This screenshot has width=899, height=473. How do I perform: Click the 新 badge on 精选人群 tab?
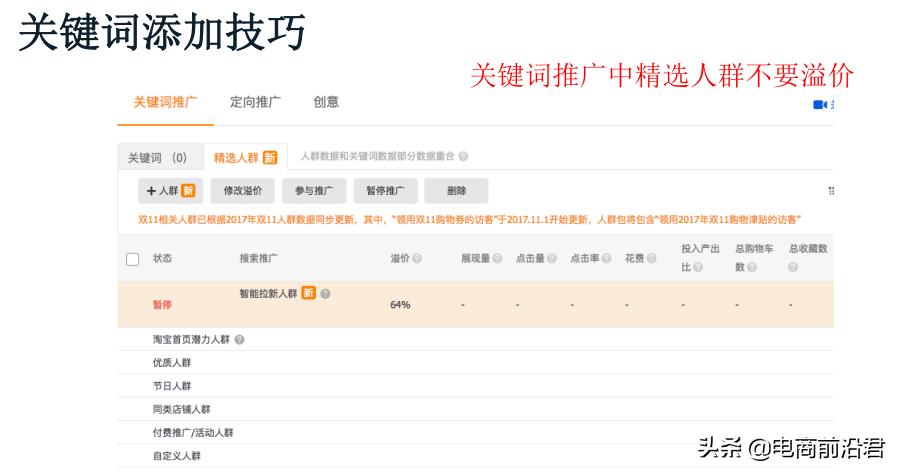pos(270,158)
